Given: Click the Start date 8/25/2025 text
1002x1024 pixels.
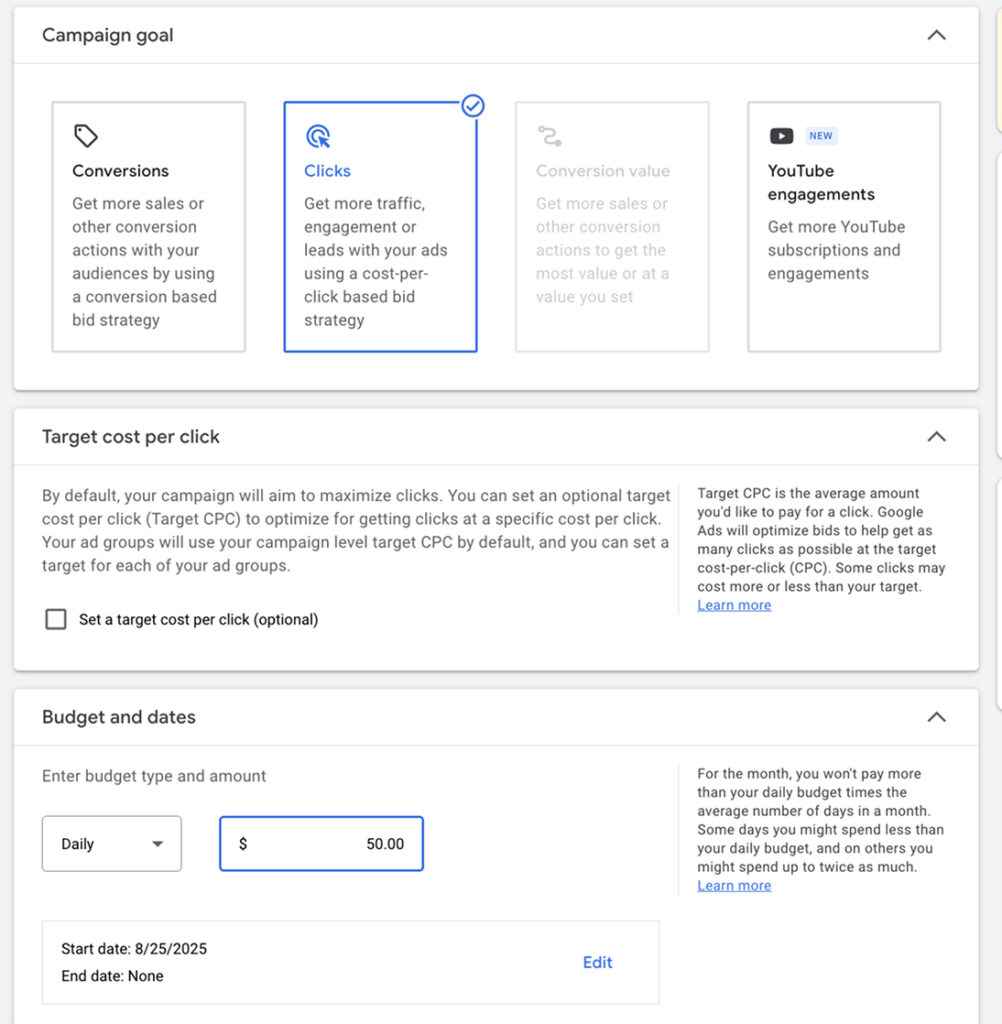Looking at the screenshot, I should (x=134, y=949).
